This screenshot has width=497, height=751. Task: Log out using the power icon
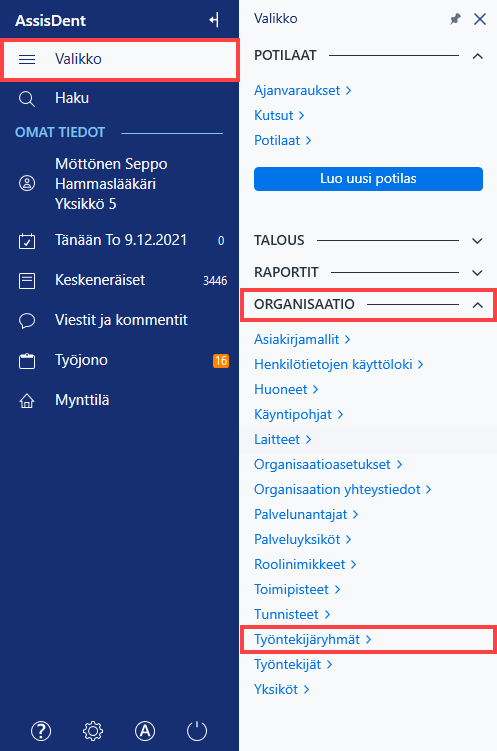click(197, 731)
